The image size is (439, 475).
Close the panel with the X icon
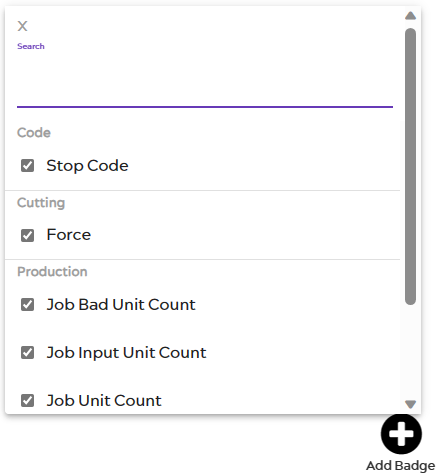pyautogui.click(x=22, y=26)
